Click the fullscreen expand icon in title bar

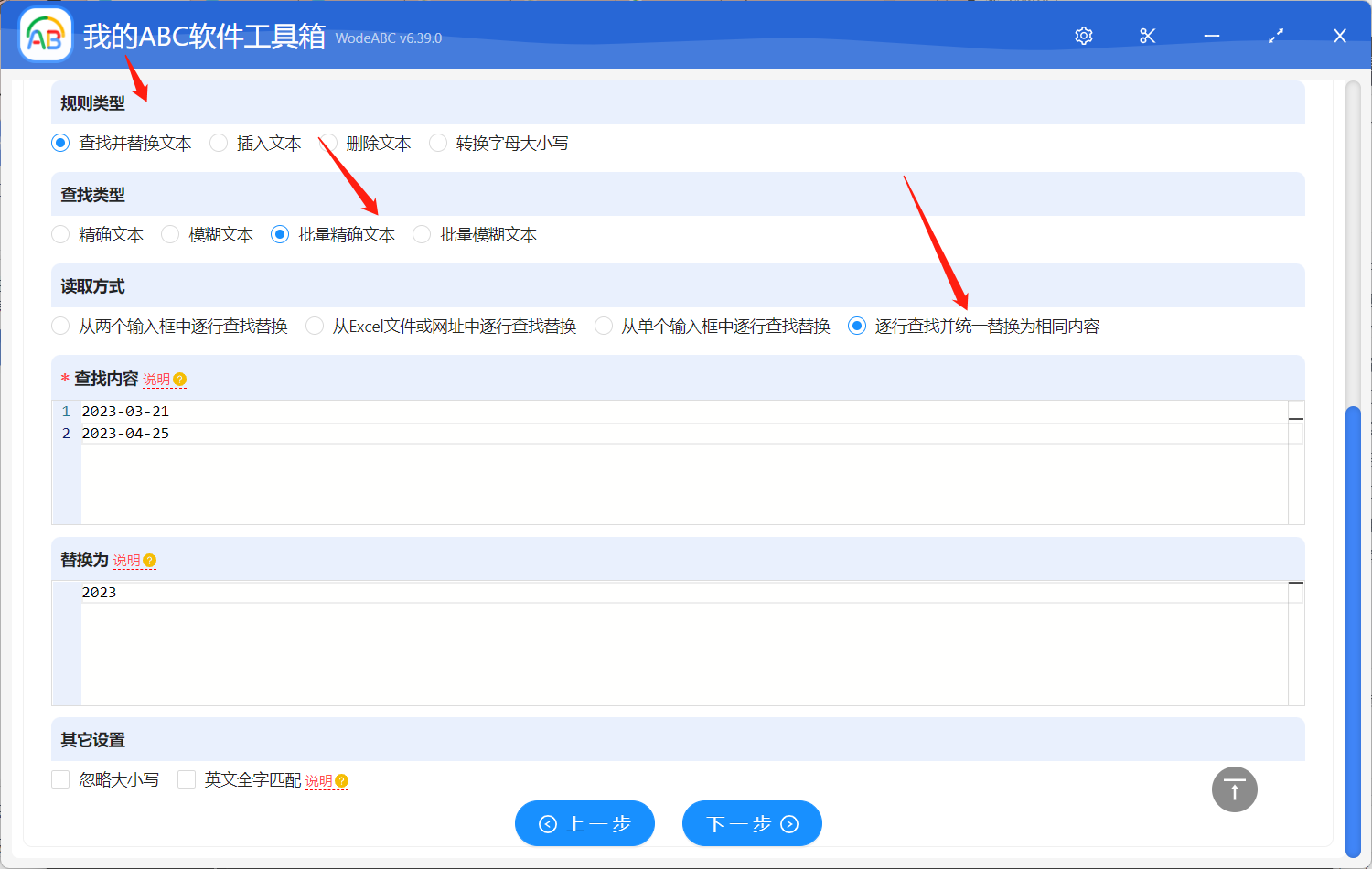pyautogui.click(x=1275, y=36)
